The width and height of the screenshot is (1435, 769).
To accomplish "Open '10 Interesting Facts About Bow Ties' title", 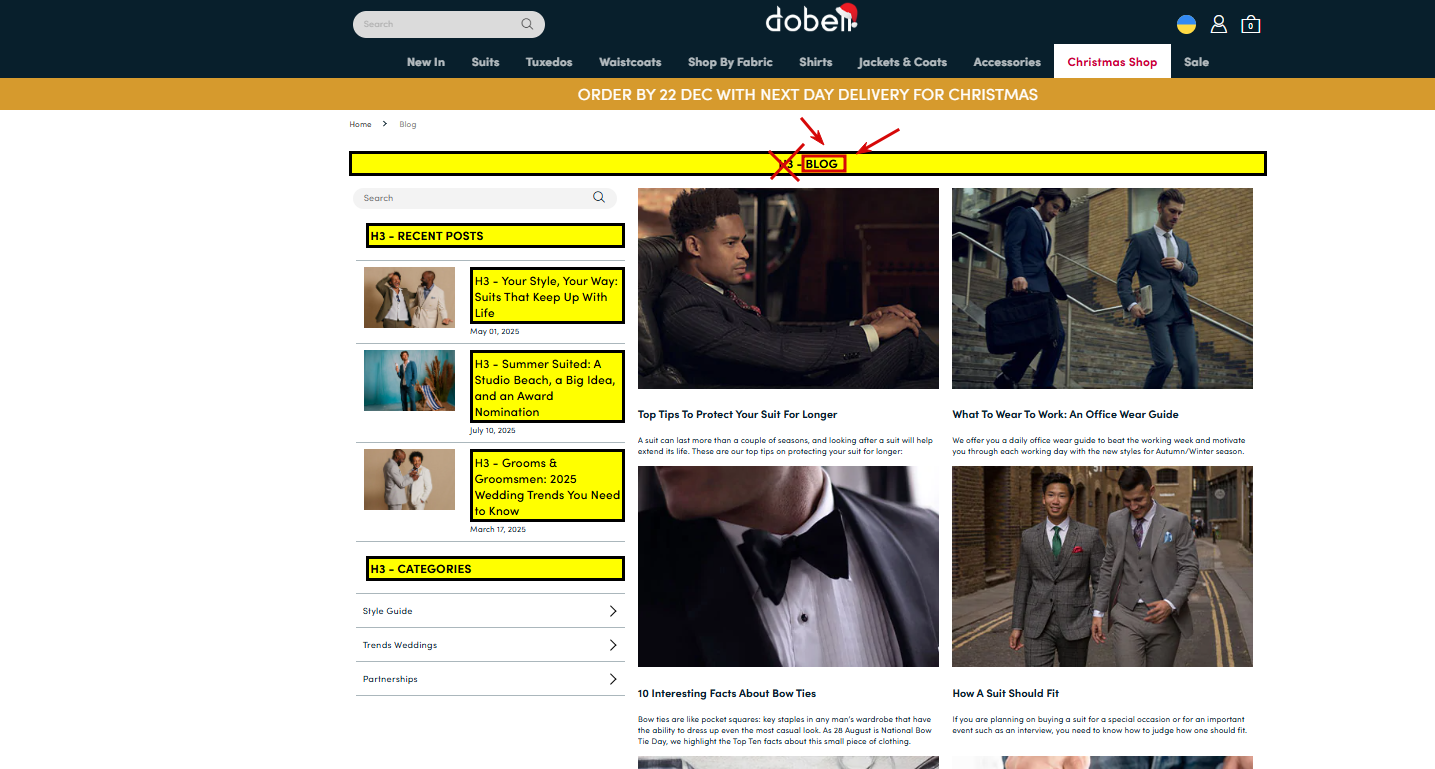I will click(x=727, y=693).
